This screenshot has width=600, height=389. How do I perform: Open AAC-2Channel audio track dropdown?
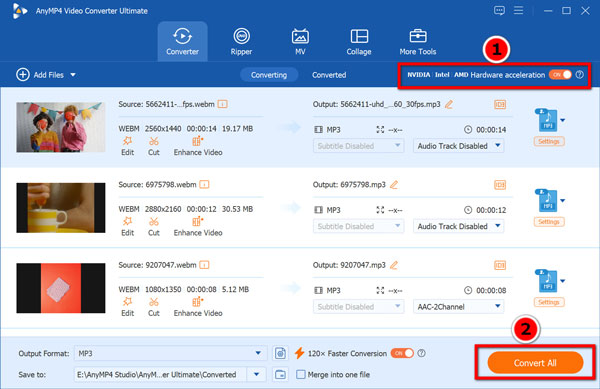[458, 306]
